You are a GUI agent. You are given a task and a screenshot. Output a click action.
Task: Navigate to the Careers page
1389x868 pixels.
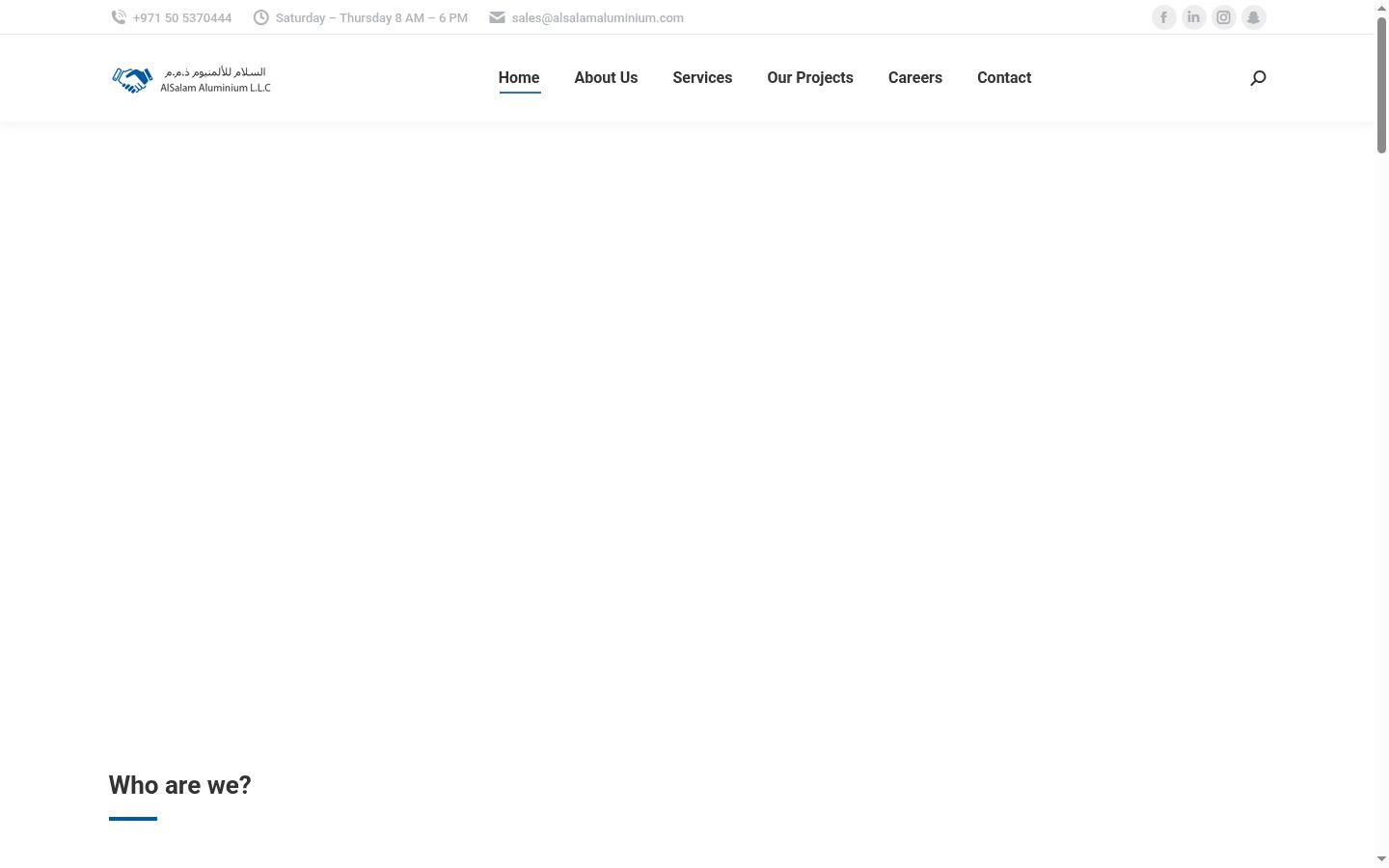pyautogui.click(x=915, y=78)
